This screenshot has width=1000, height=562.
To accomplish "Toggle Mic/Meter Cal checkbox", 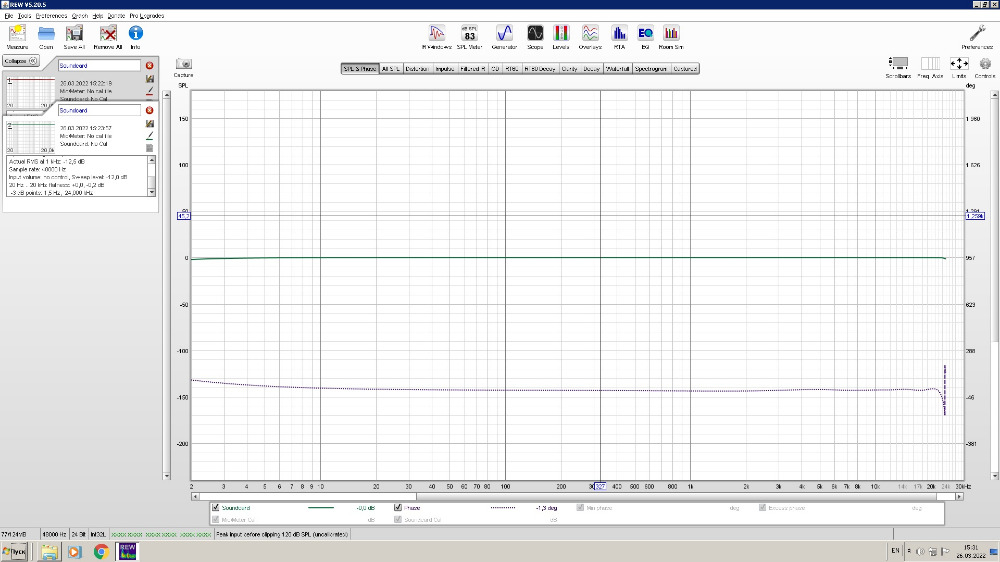I will (216, 520).
